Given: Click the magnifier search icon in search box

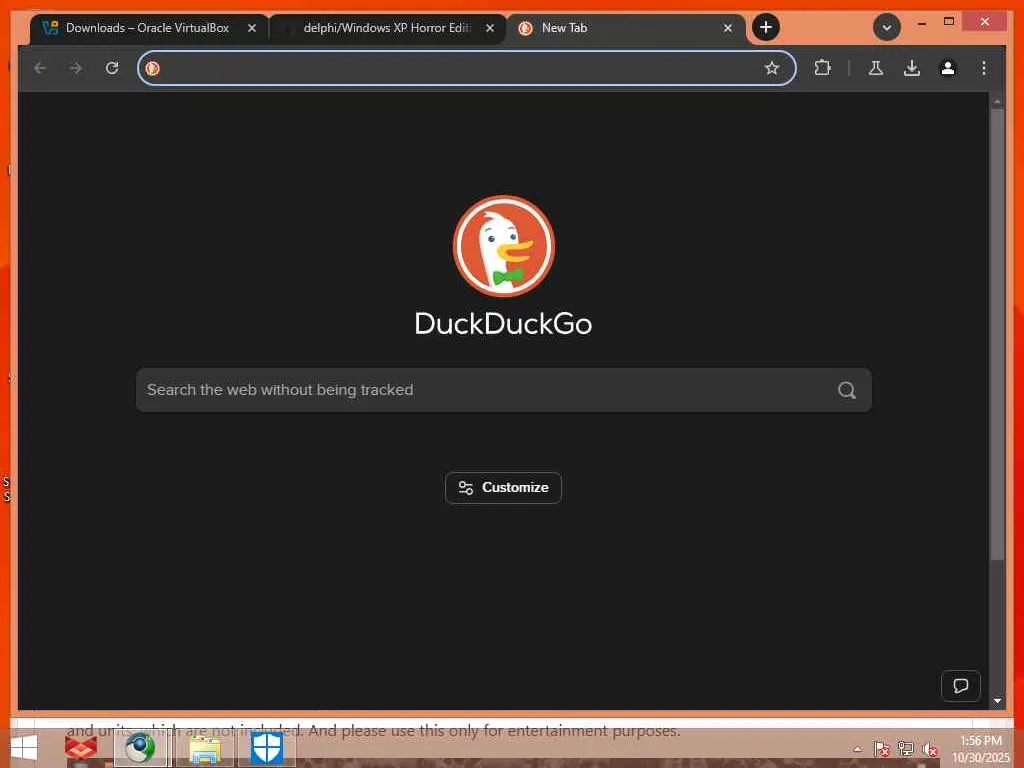Looking at the screenshot, I should 847,390.
